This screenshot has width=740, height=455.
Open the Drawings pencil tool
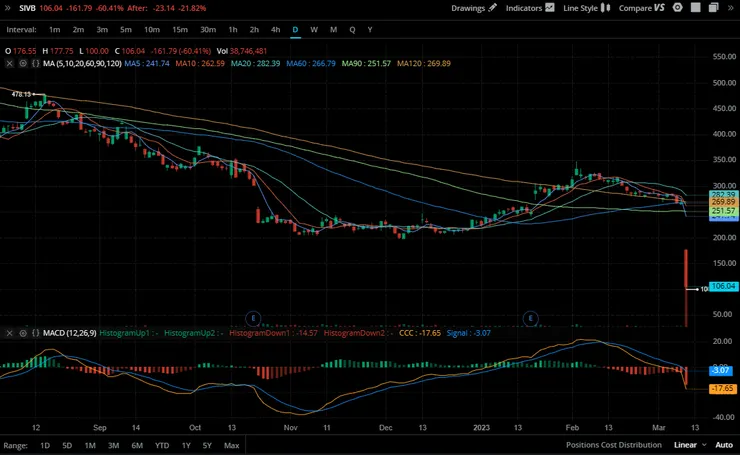pos(473,8)
